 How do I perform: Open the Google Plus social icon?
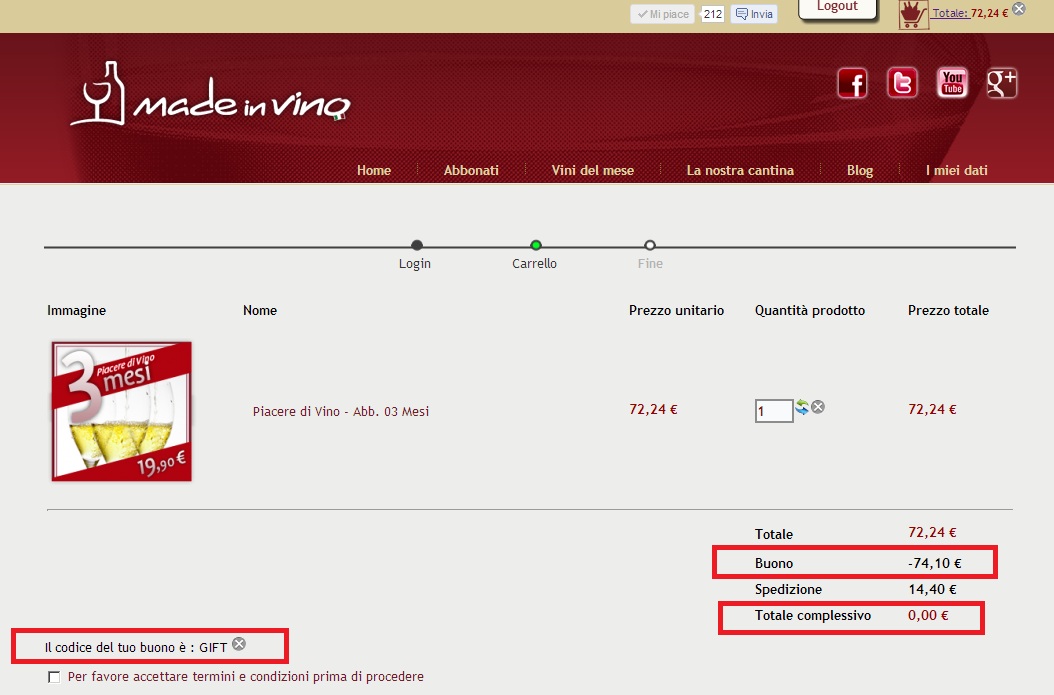pos(1002,83)
